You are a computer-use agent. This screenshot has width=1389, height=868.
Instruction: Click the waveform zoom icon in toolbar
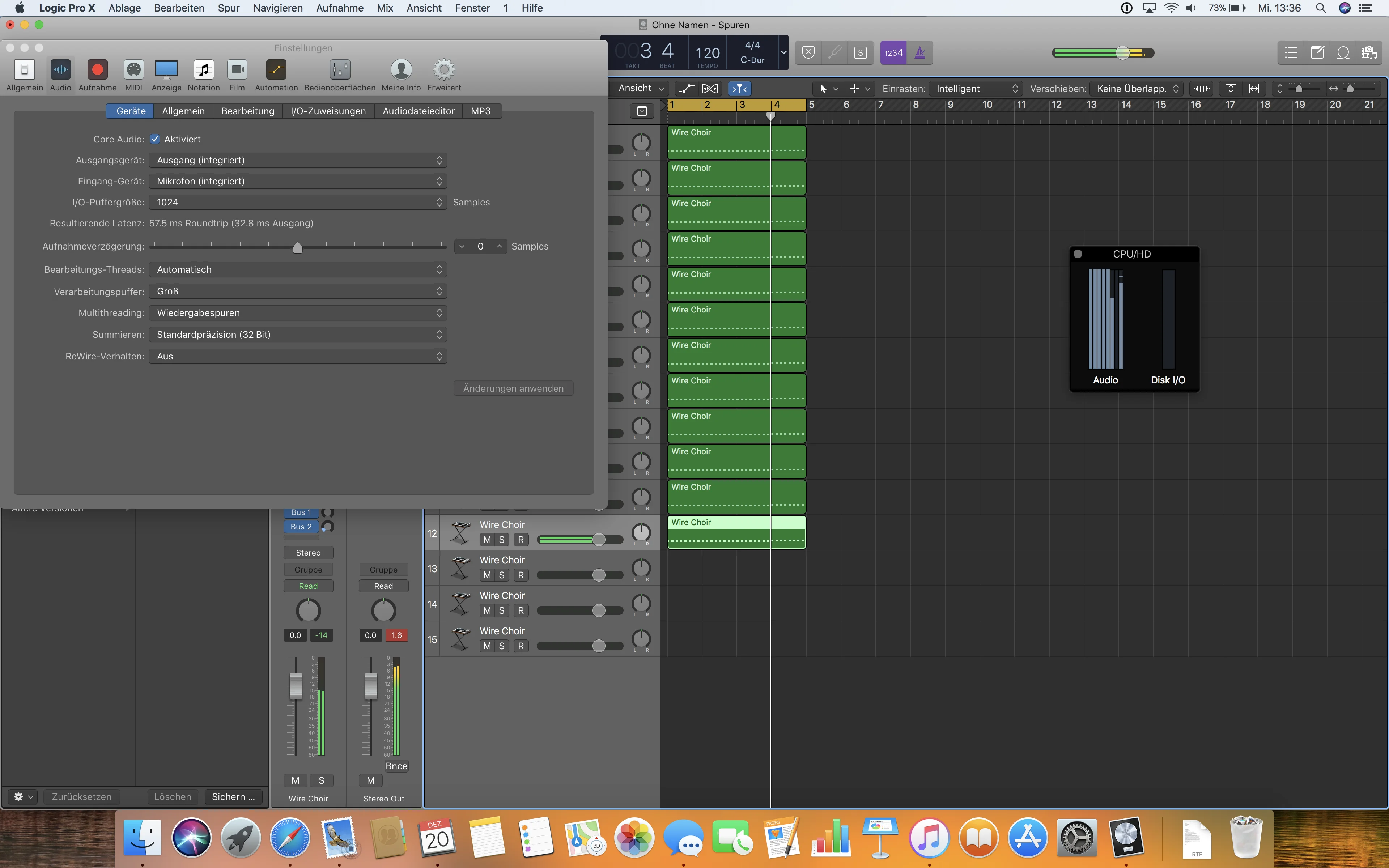1201,88
